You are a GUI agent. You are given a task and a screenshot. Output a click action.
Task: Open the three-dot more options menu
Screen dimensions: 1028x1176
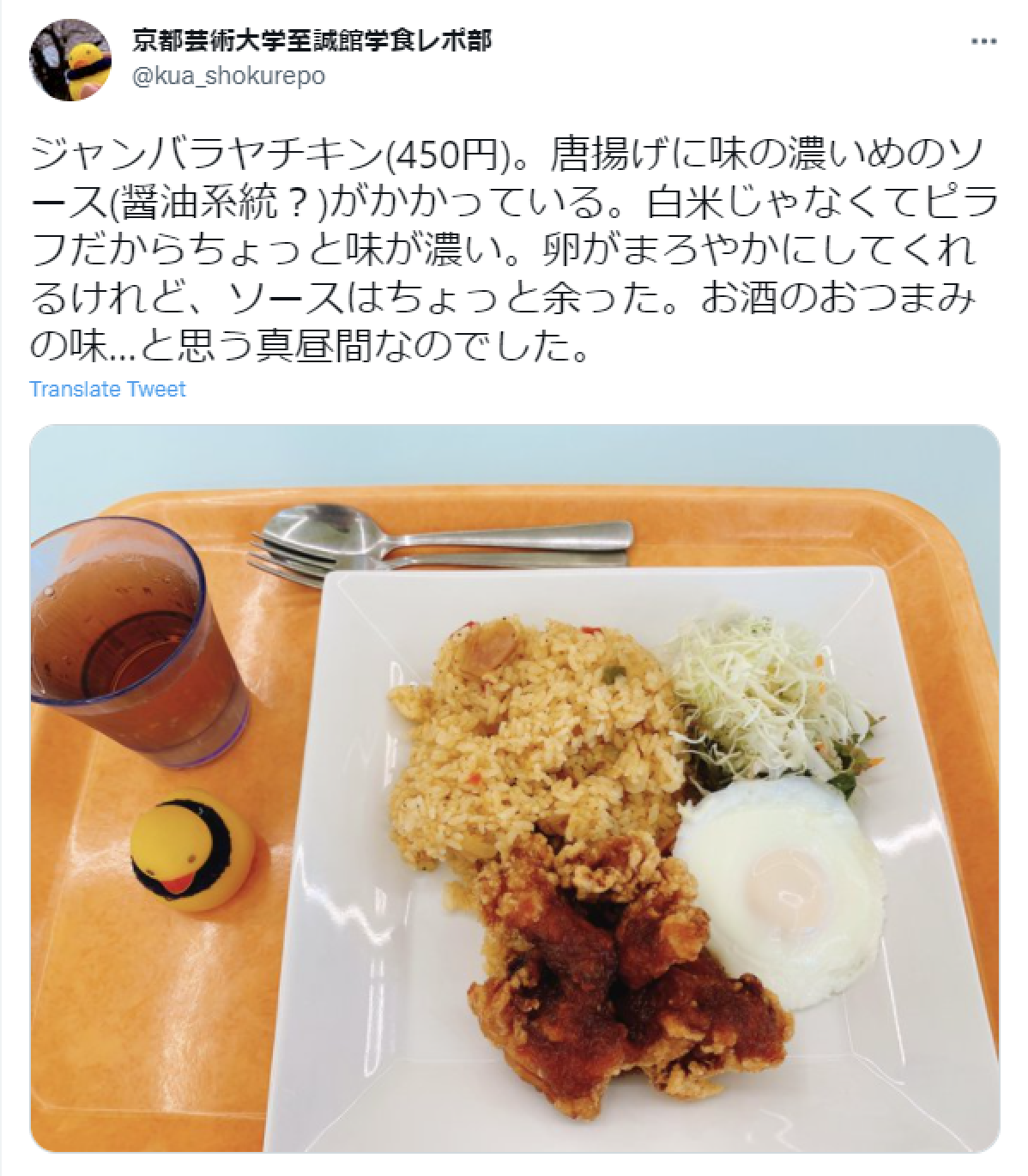point(983,42)
